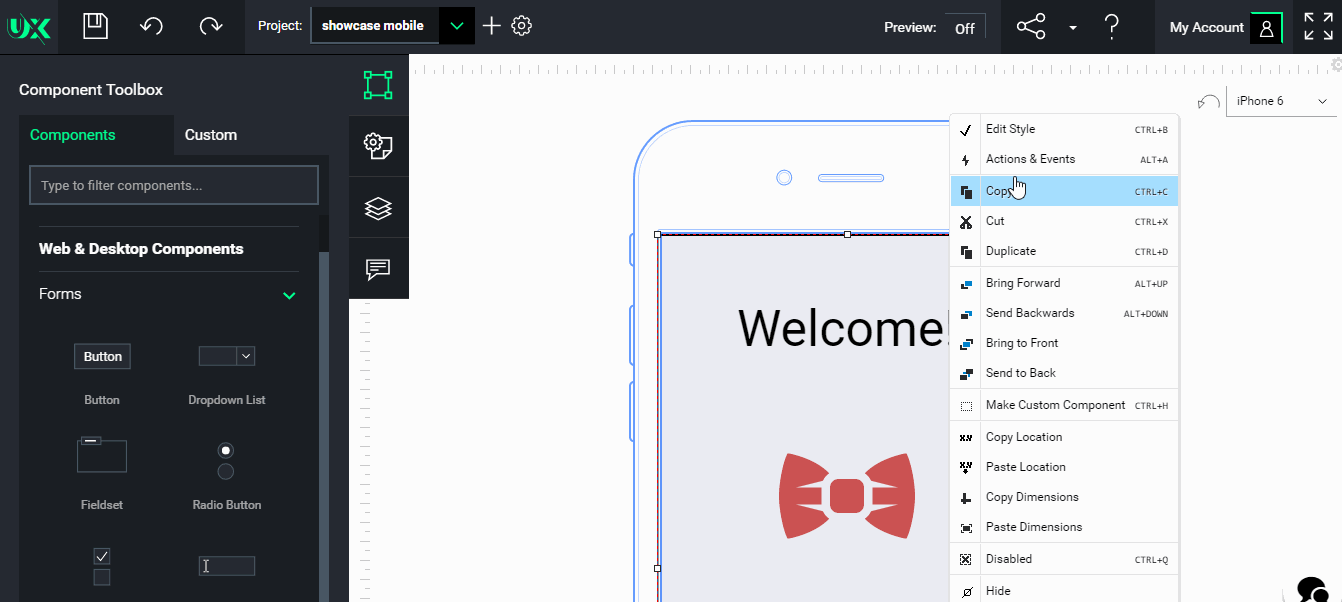Choose Copy Location menu entry
The image size is (1342, 602).
pyautogui.click(x=1065, y=437)
